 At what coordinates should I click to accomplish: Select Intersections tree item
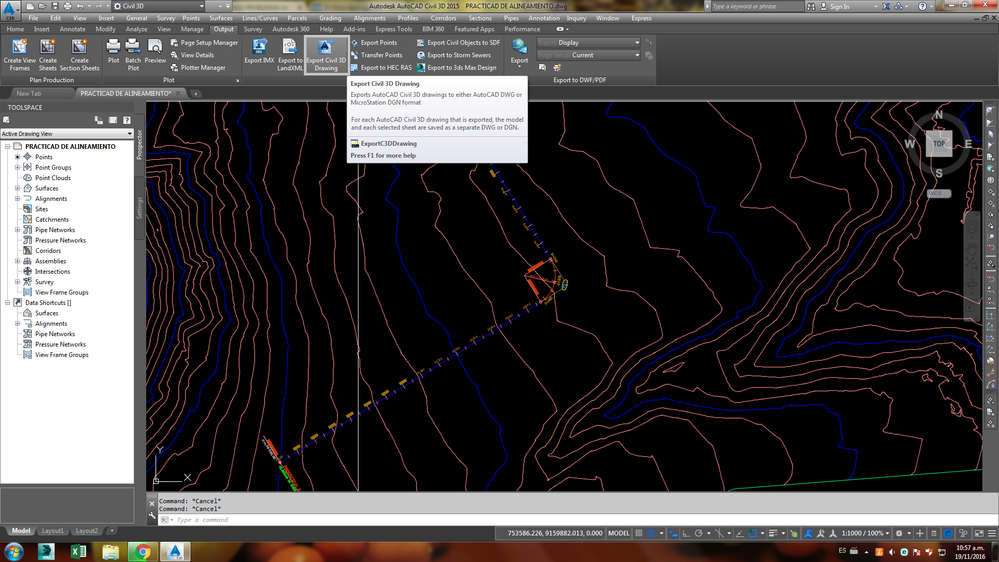pyautogui.click(x=52, y=271)
